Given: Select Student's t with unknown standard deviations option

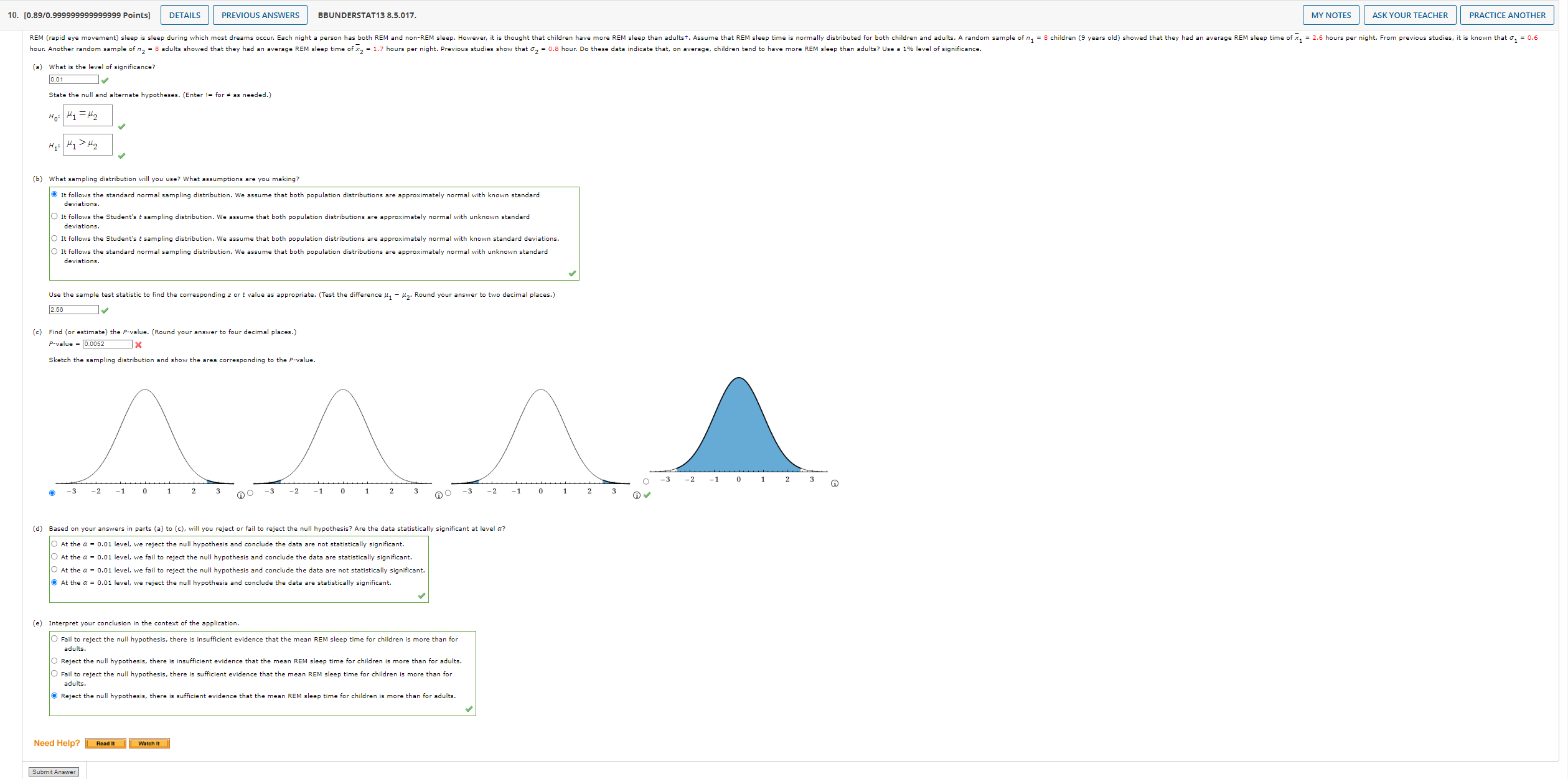Looking at the screenshot, I should click(x=55, y=217).
